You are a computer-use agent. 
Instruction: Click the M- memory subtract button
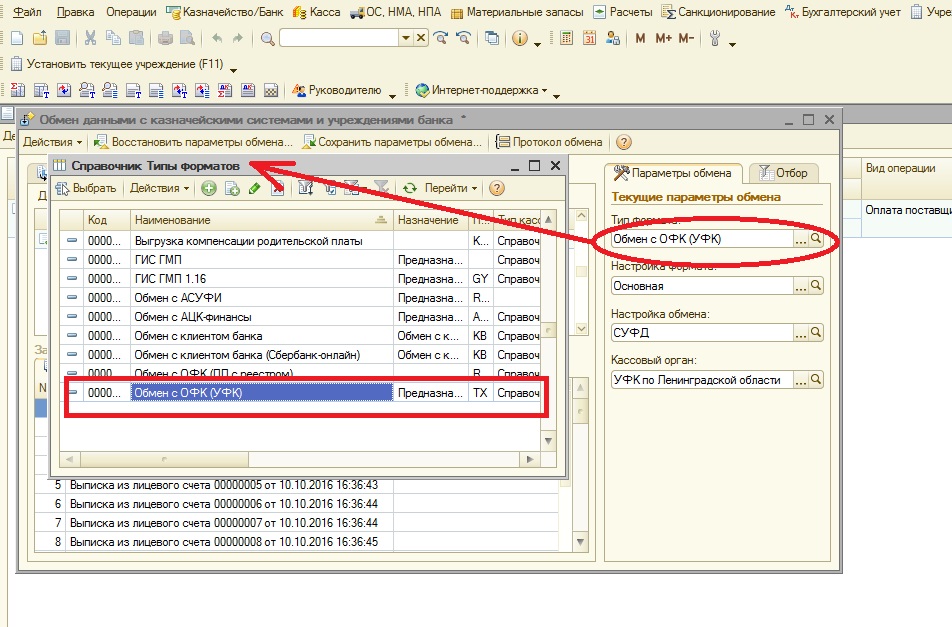686,38
